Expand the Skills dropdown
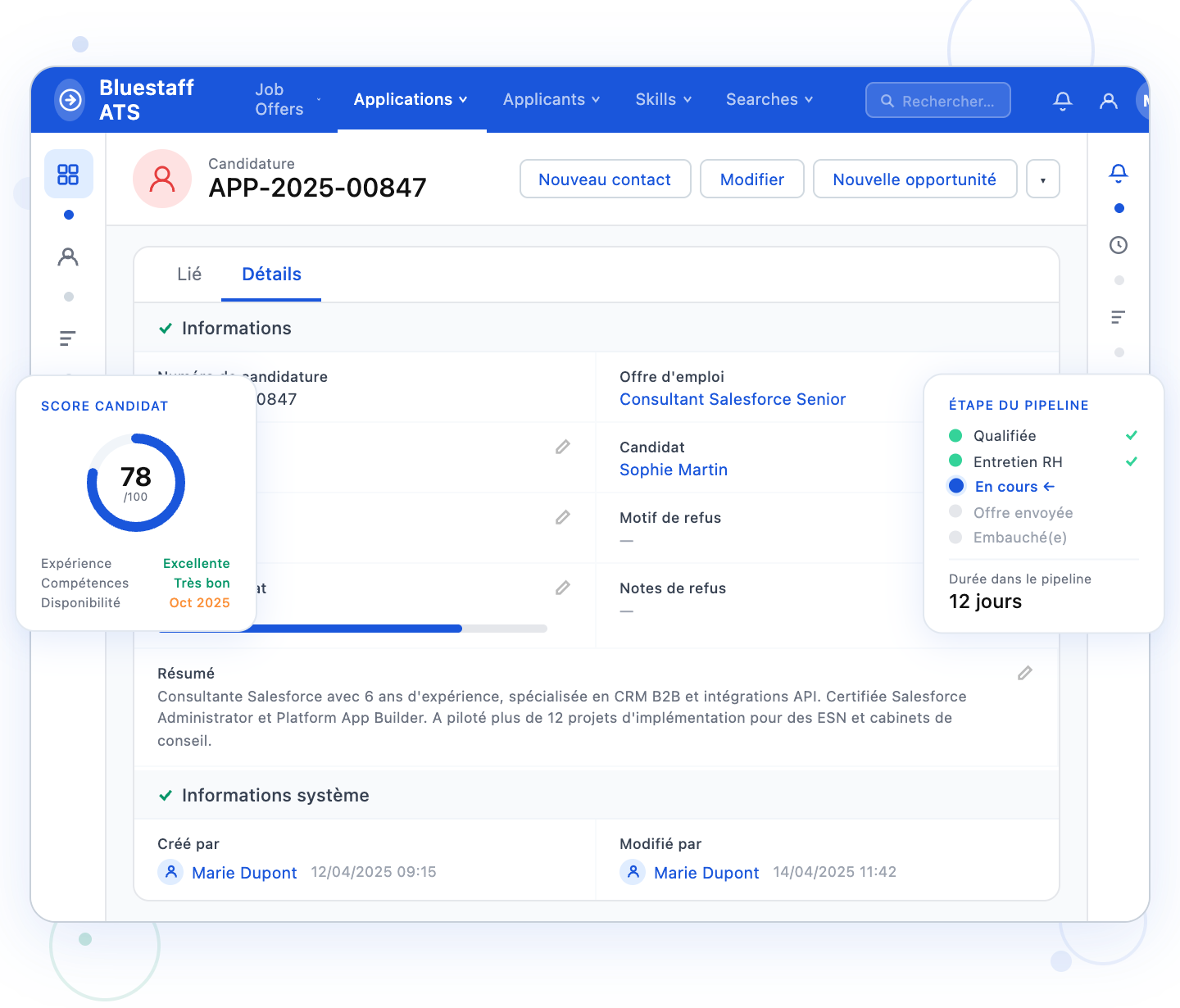 (x=663, y=99)
